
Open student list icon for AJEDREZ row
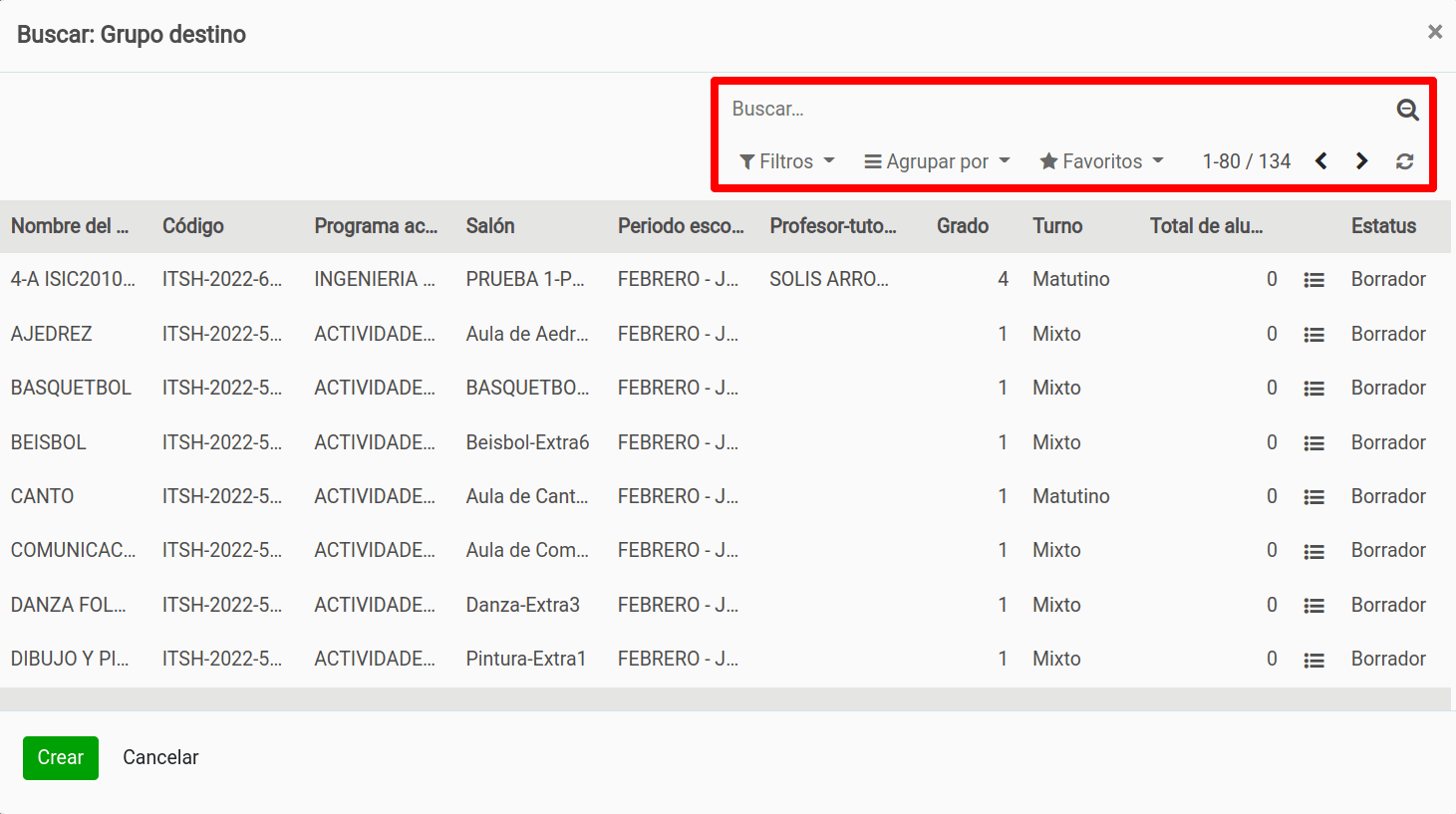(1313, 335)
